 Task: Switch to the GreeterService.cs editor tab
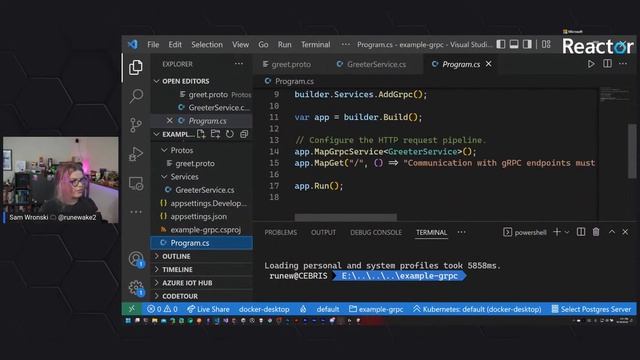point(376,64)
